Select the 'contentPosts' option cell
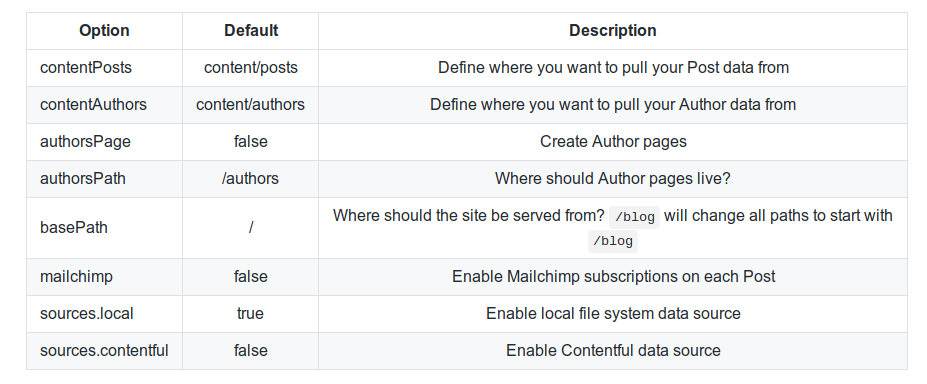 104,68
